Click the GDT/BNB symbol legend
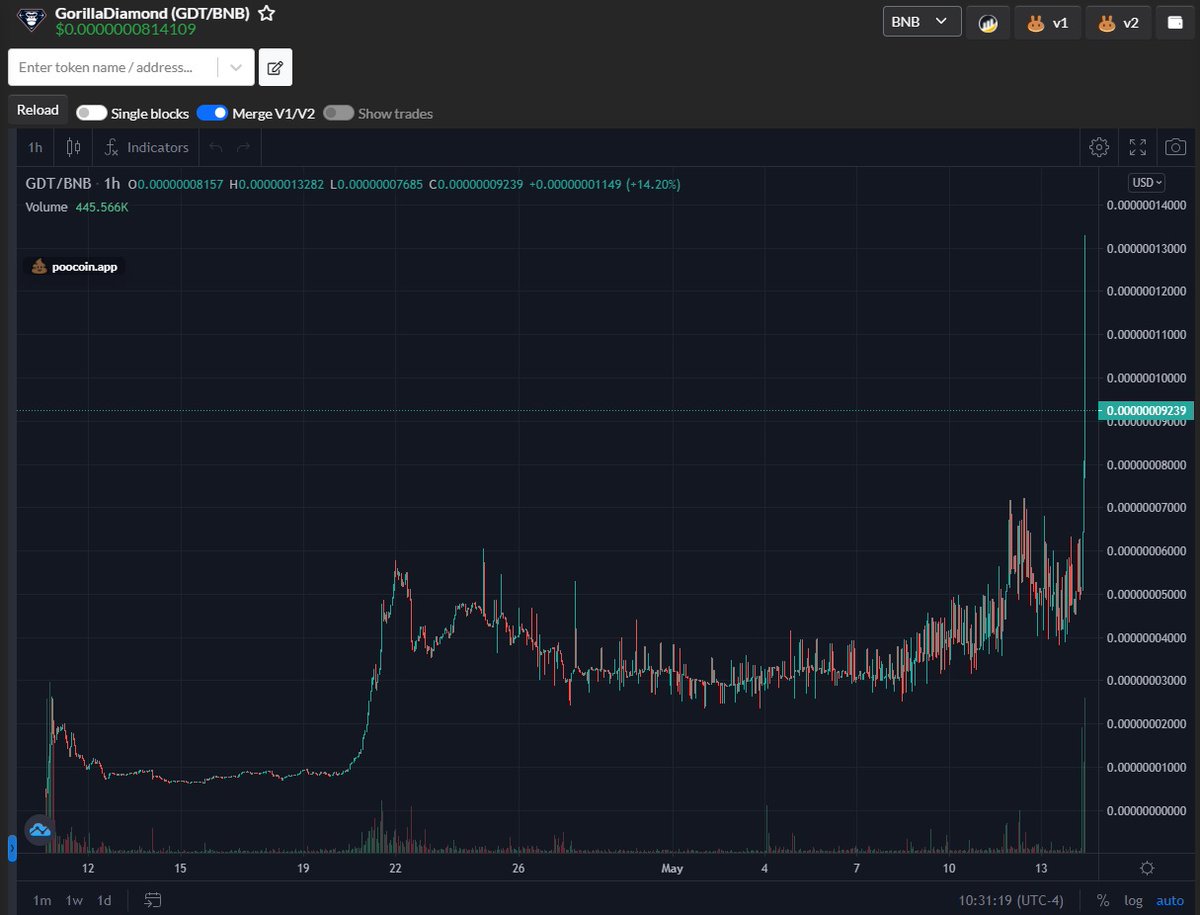1200x915 pixels. pyautogui.click(x=58, y=184)
